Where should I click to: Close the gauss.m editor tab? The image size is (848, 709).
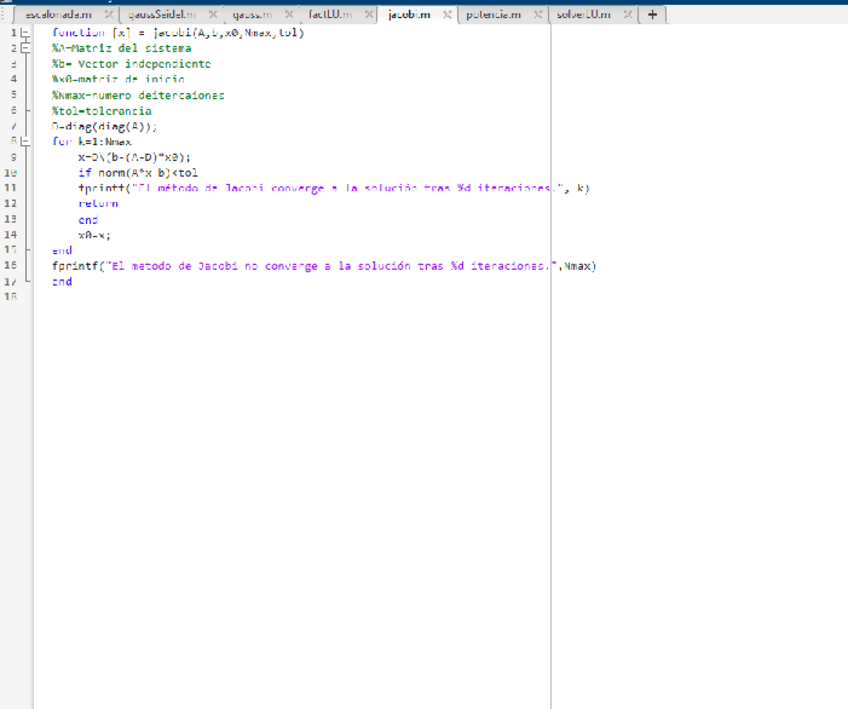[x=288, y=15]
